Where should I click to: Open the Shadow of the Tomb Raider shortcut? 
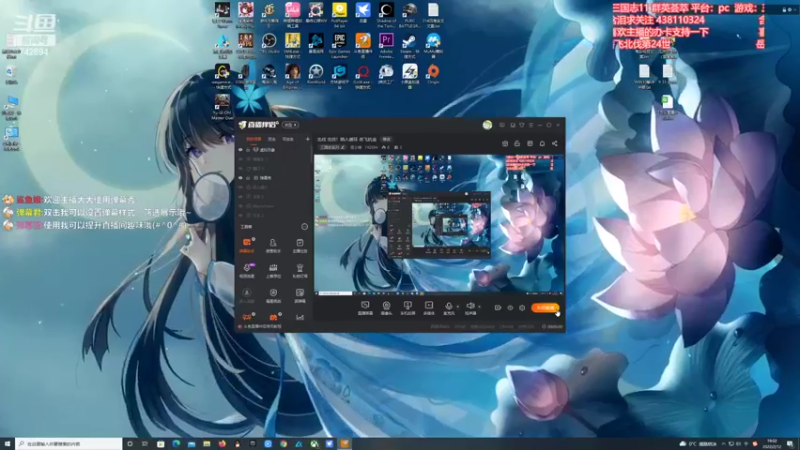(386, 15)
